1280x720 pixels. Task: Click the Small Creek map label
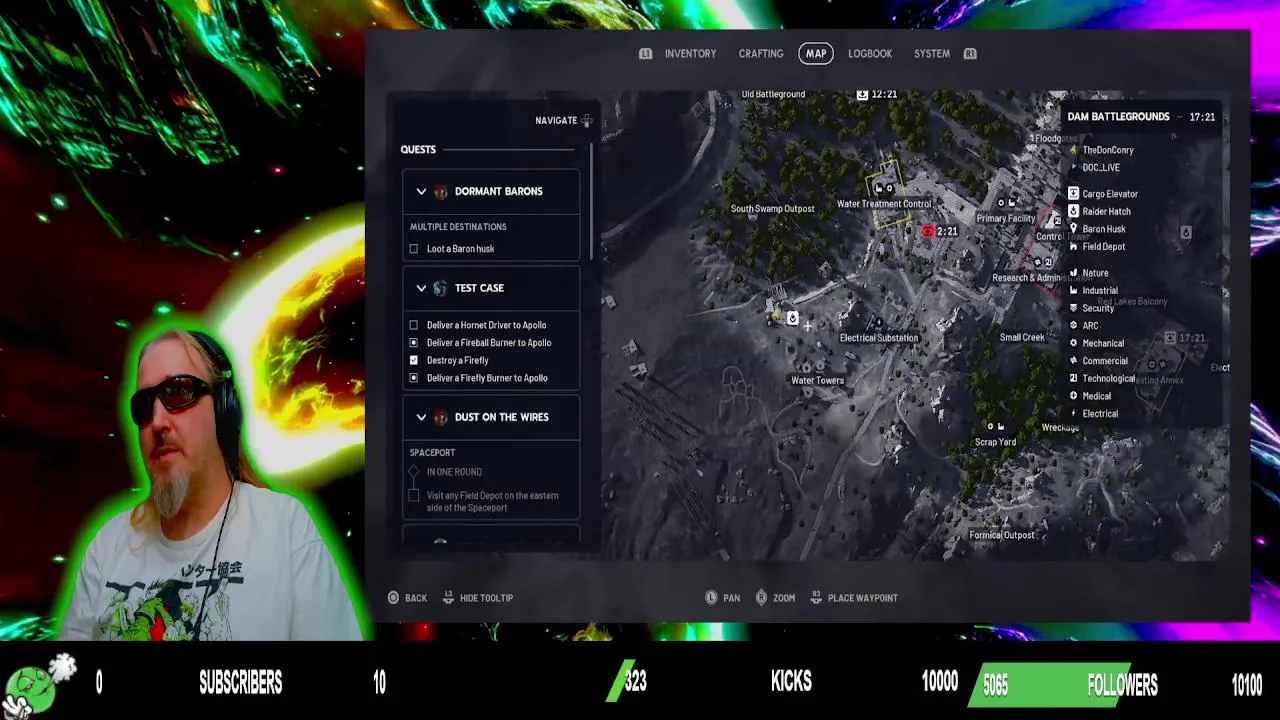pyautogui.click(x=1022, y=338)
